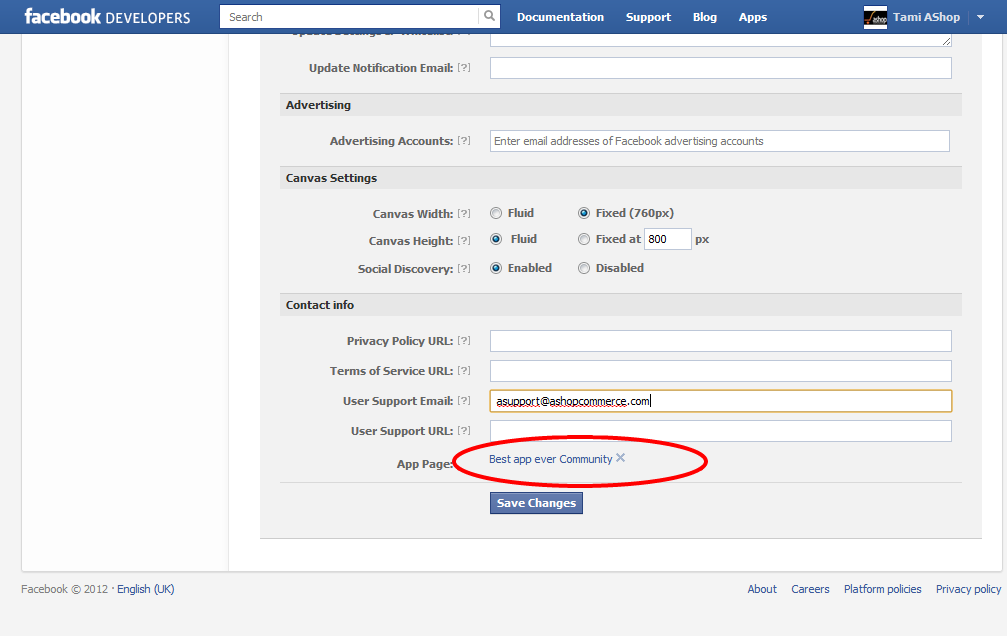Click help [?] next to Canvas Height

464,240
